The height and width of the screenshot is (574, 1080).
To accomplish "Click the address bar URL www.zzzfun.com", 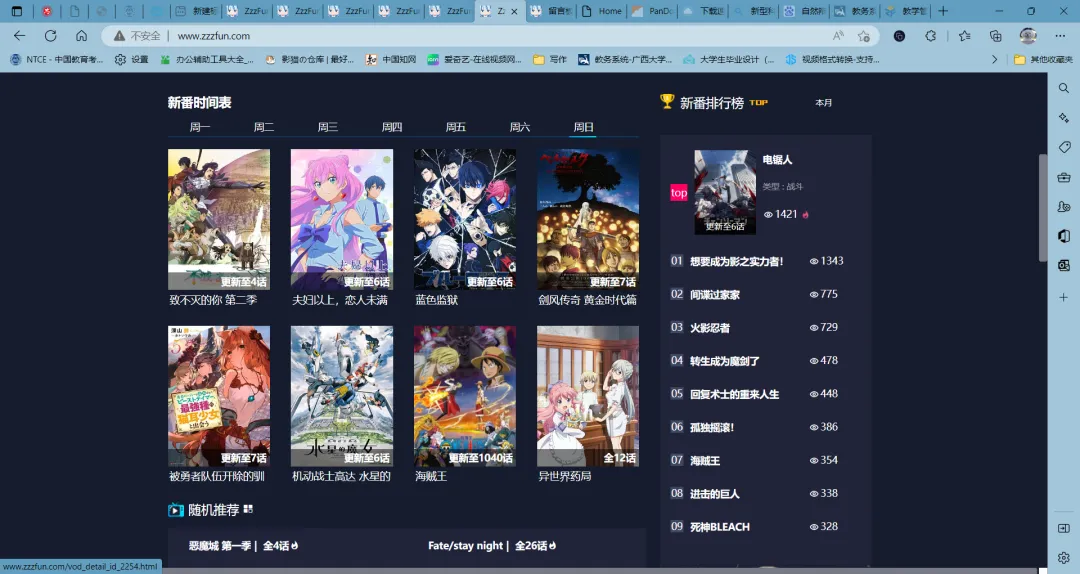I will tap(214, 36).
